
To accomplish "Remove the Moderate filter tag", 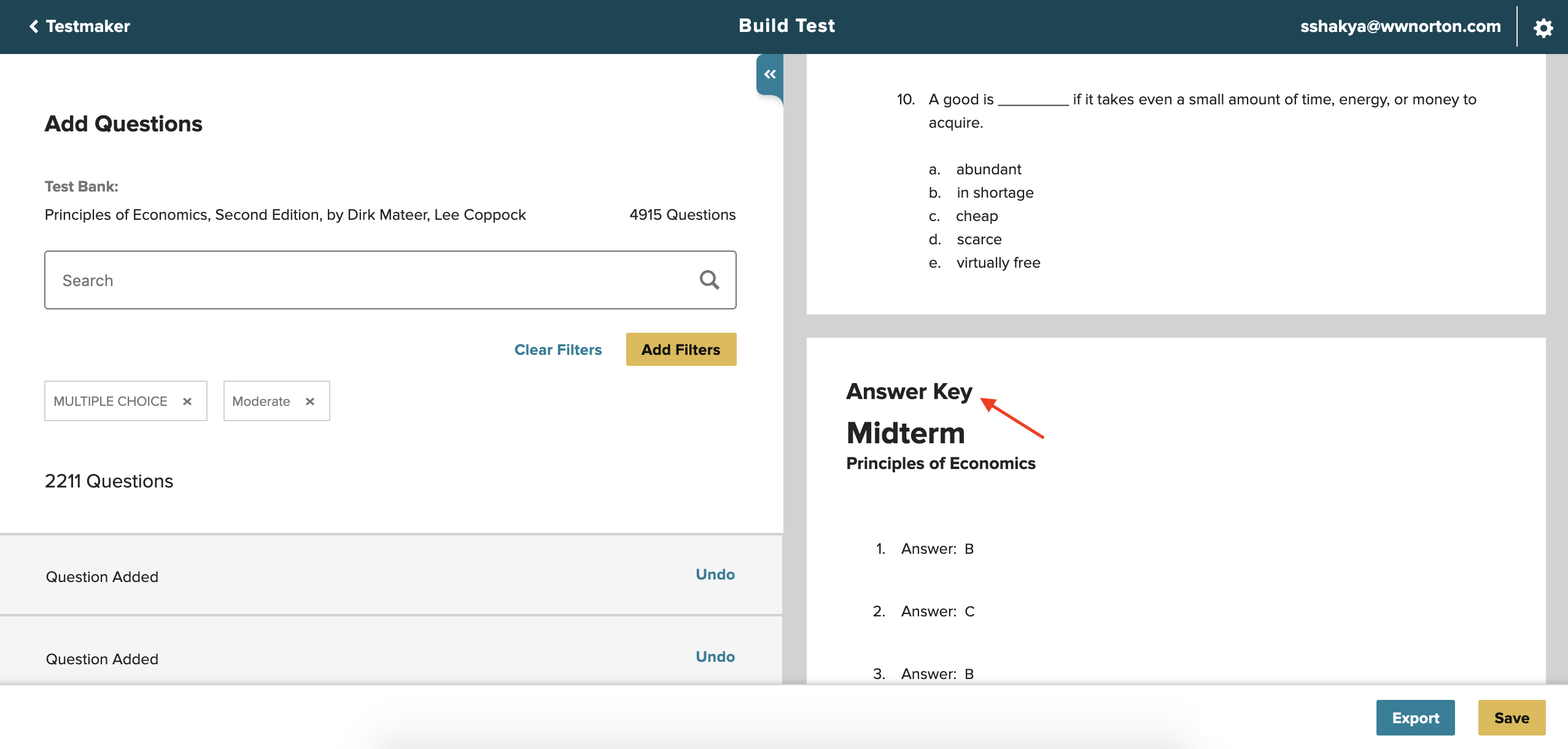I will [310, 402].
